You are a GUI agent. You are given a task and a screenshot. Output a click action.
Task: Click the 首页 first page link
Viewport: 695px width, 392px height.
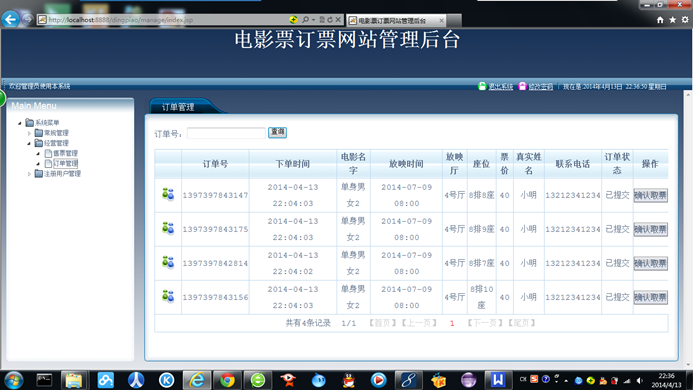pyautogui.click(x=383, y=323)
